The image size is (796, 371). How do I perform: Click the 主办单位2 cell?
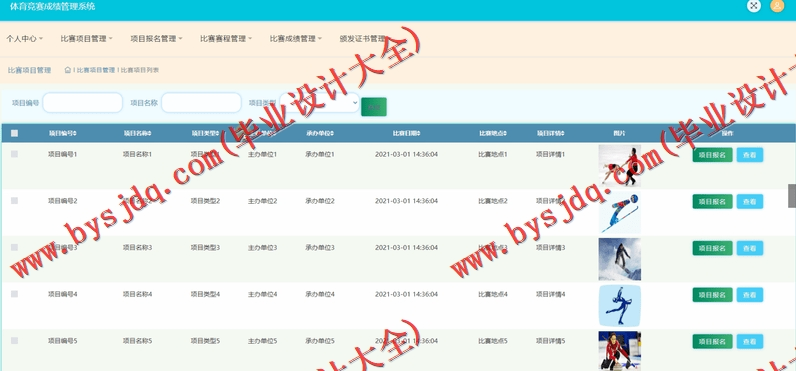tap(262, 201)
